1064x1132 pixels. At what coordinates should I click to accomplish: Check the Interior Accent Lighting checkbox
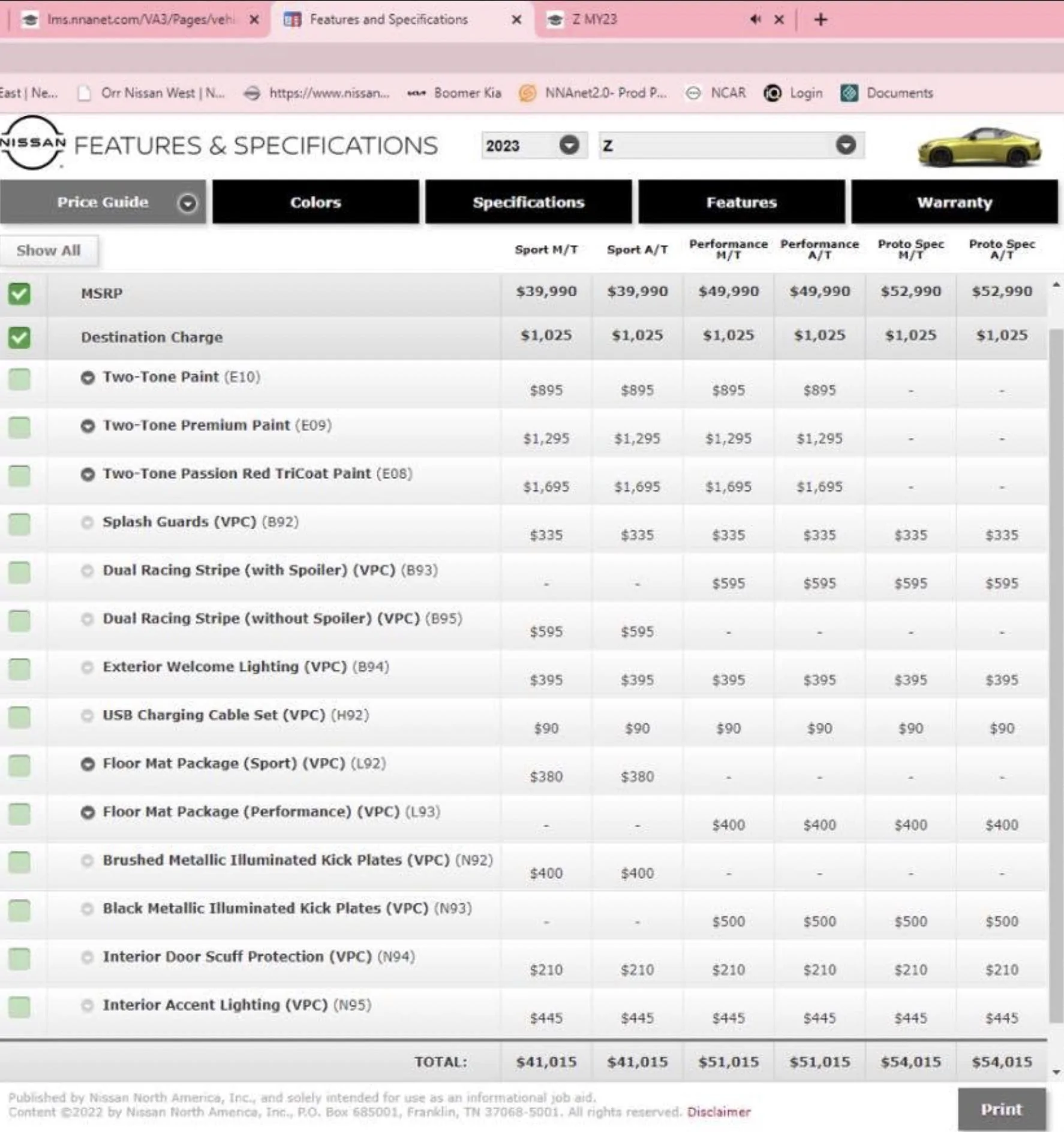coord(19,1007)
